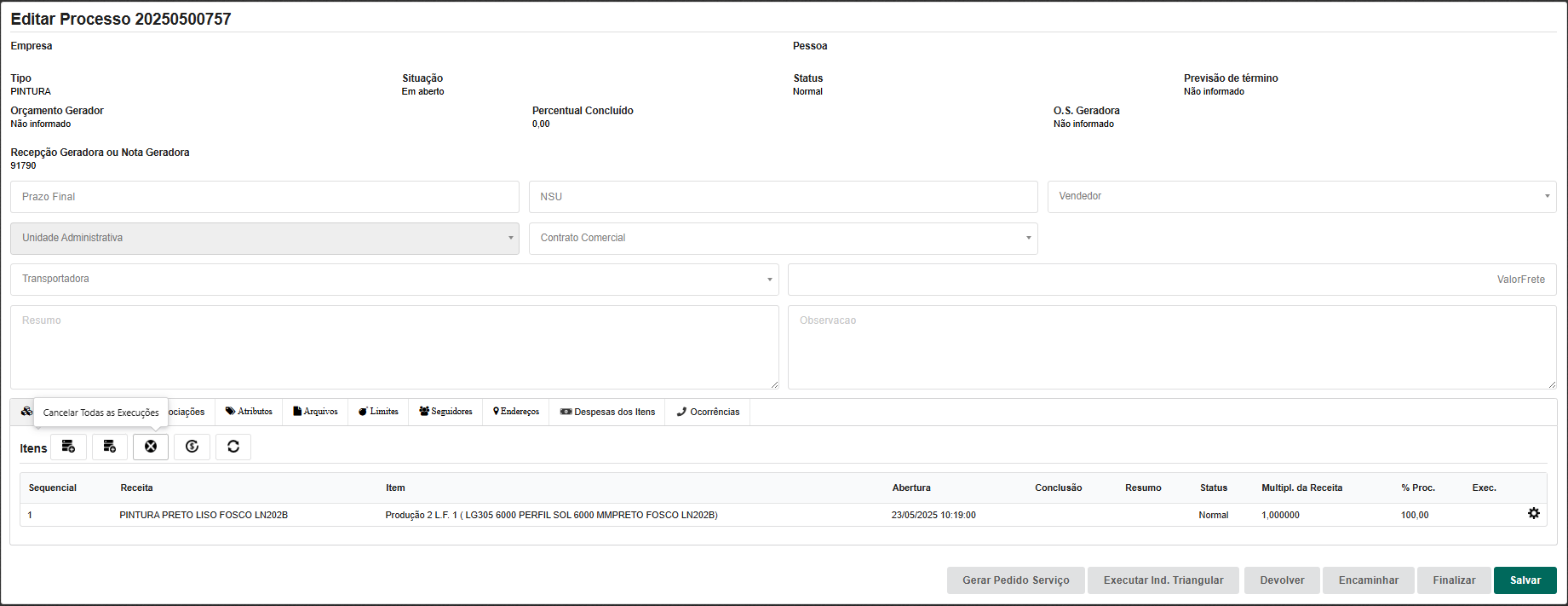The height and width of the screenshot is (606, 1568).
Task: Open the Despesas dos Itens tab
Action: point(607,412)
